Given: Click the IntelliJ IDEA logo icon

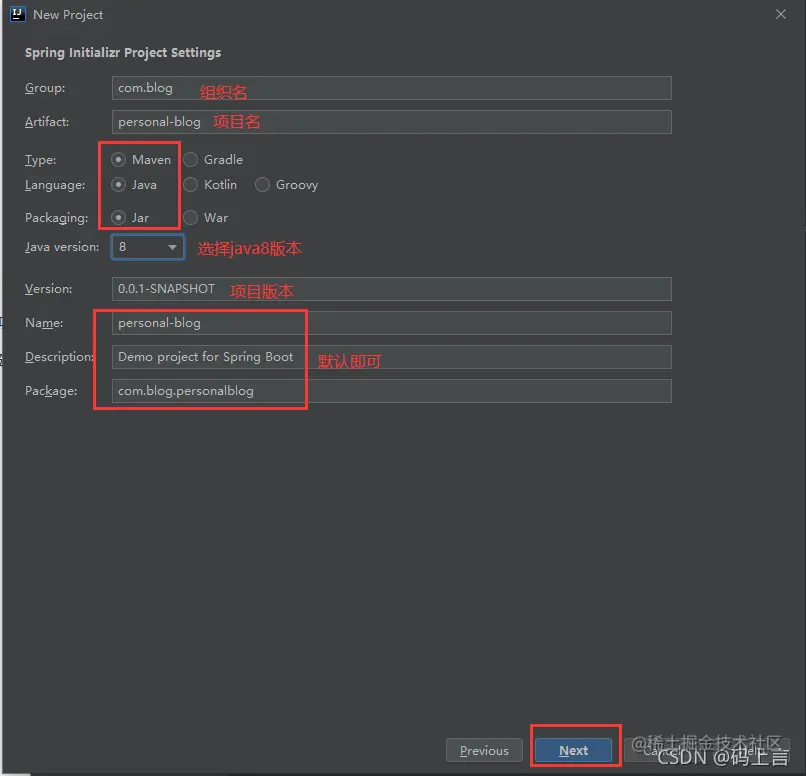Looking at the screenshot, I should [x=17, y=14].
